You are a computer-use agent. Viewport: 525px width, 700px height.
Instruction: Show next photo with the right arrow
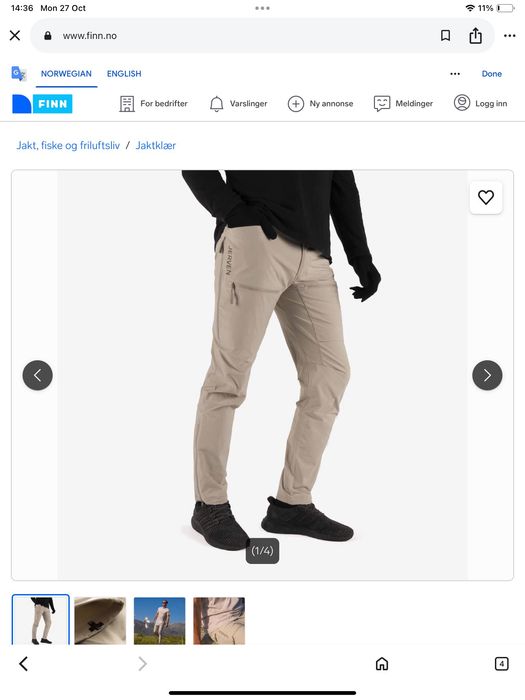487,375
